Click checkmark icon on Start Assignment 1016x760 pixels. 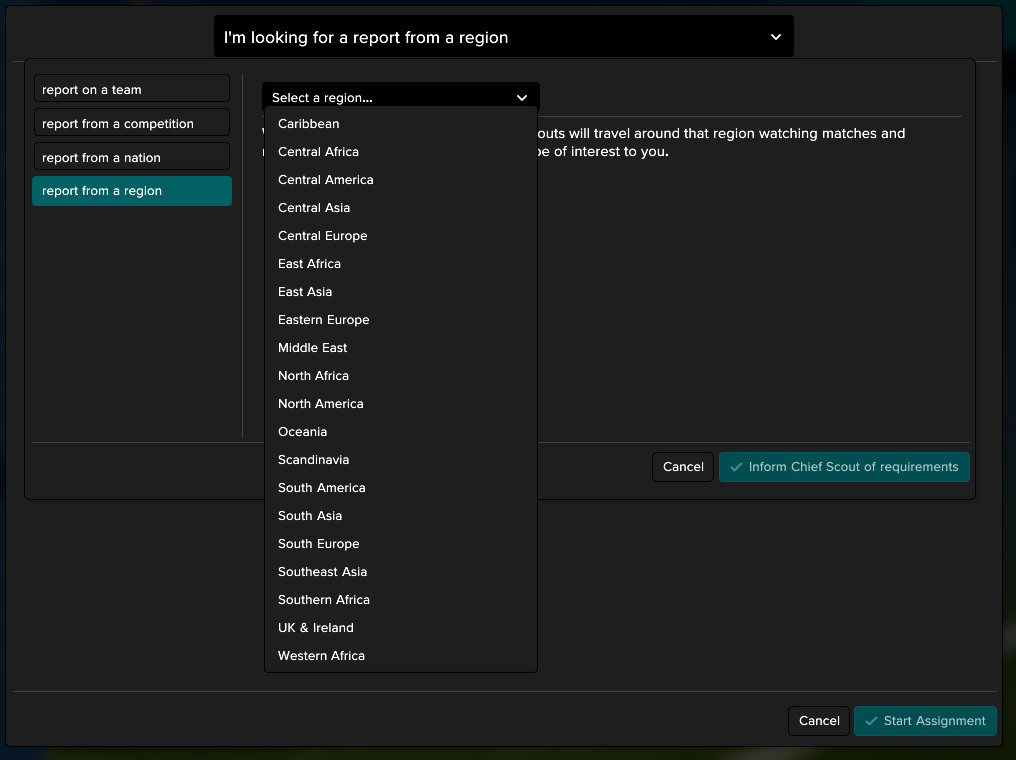tap(872, 721)
